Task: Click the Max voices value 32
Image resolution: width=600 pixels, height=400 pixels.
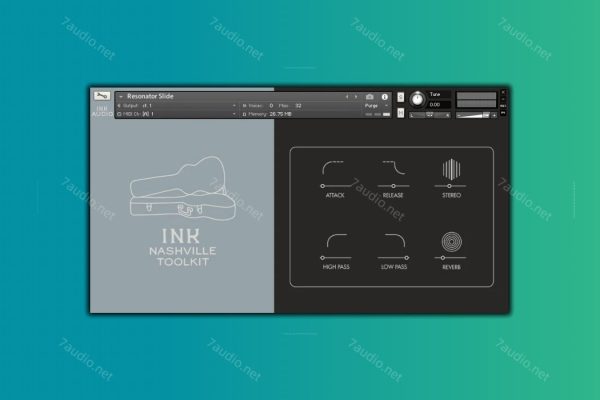Action: click(298, 106)
